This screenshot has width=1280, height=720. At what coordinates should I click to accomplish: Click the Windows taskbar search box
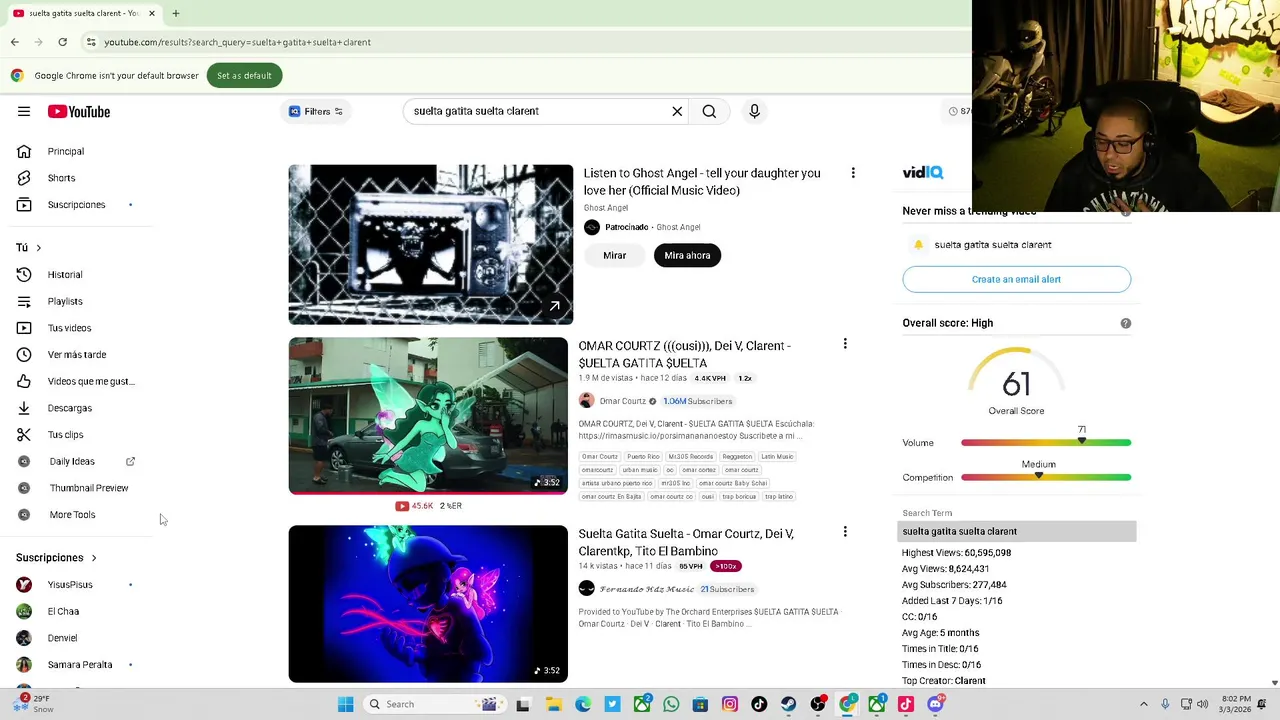[433, 704]
